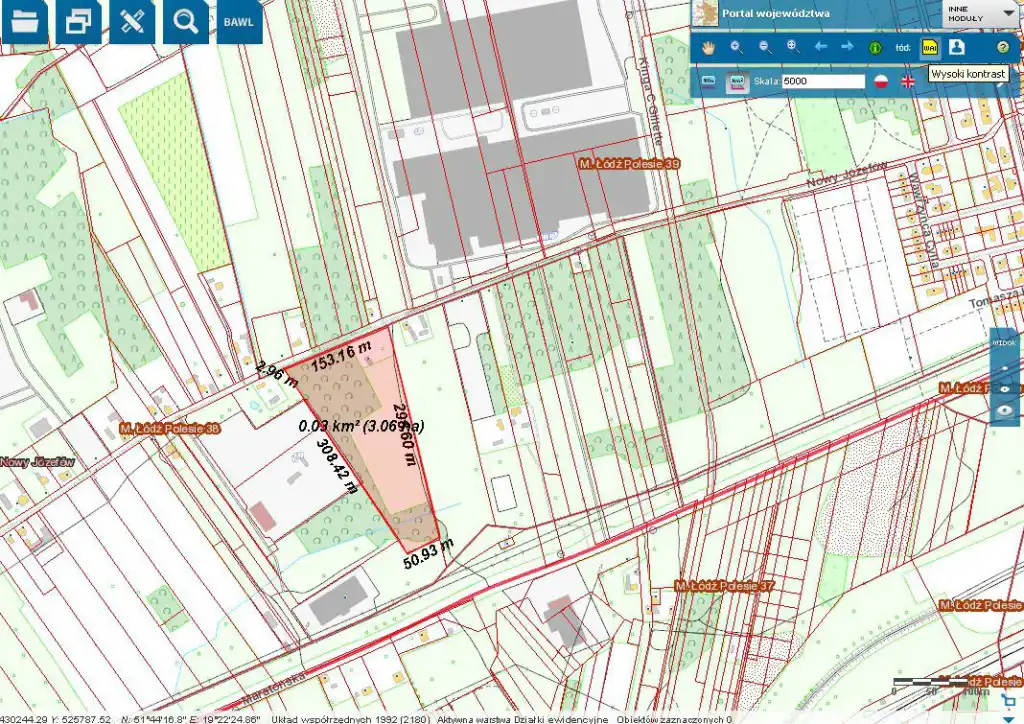
Task: Toggle the WAI high contrast mode
Action: [930, 47]
